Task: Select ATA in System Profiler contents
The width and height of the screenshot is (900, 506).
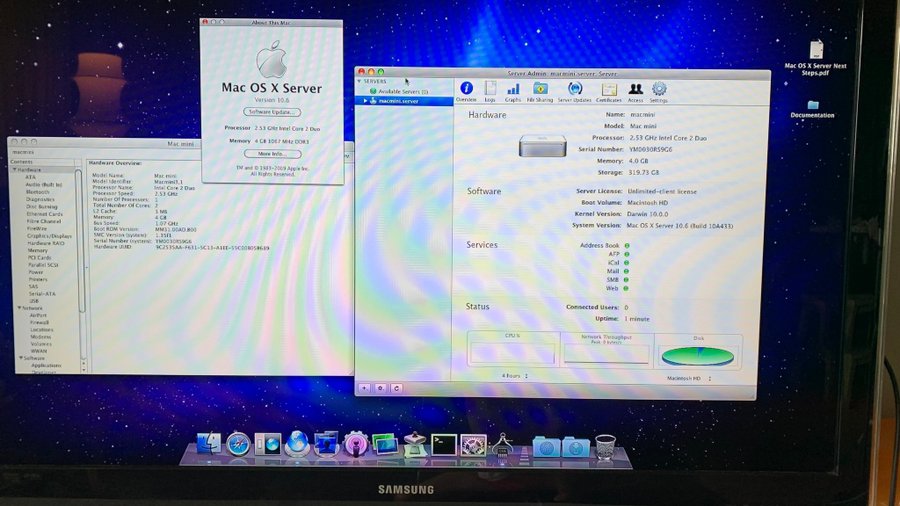Action: (30, 177)
